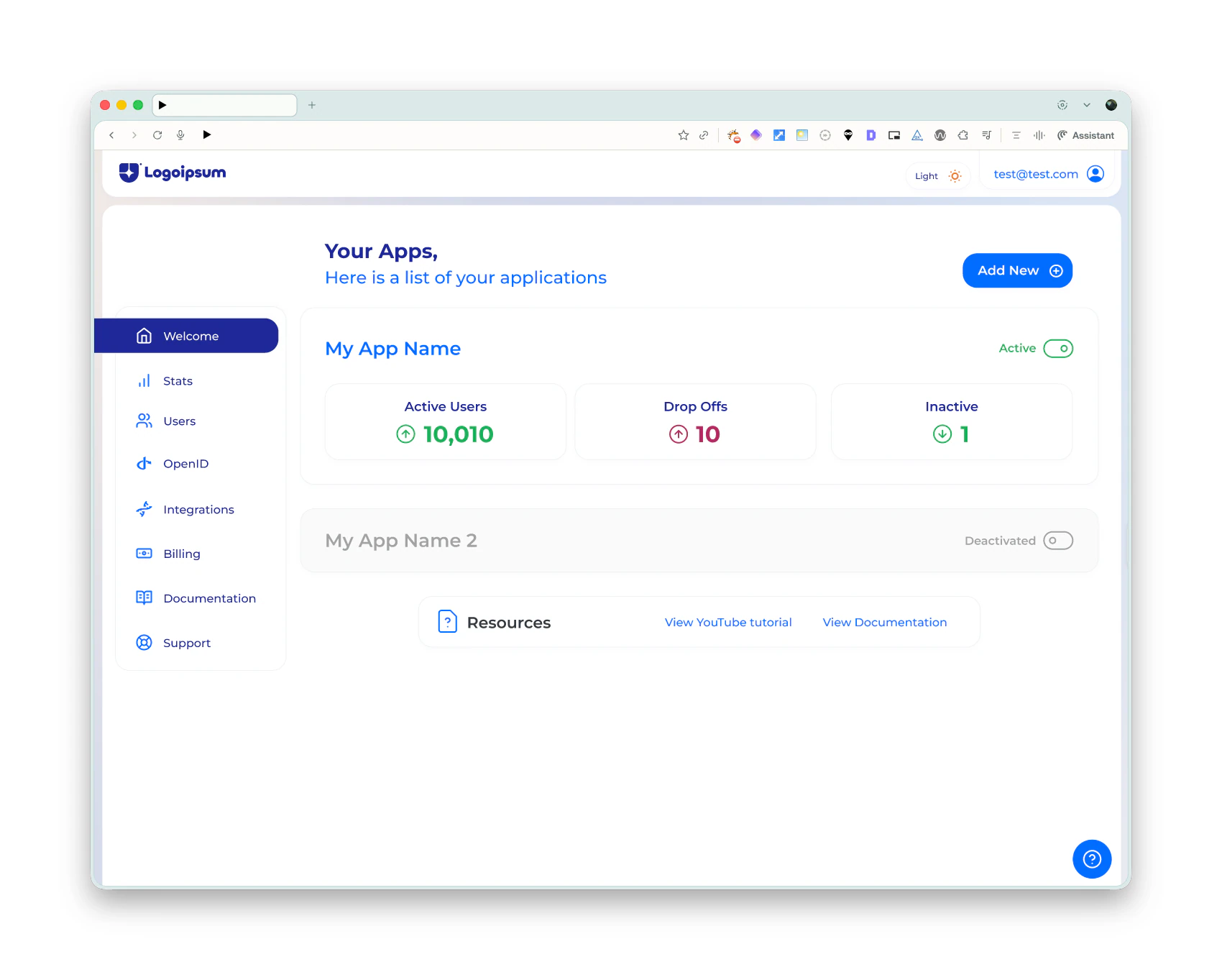Open the Assistant button in toolbar

[x=1085, y=135]
